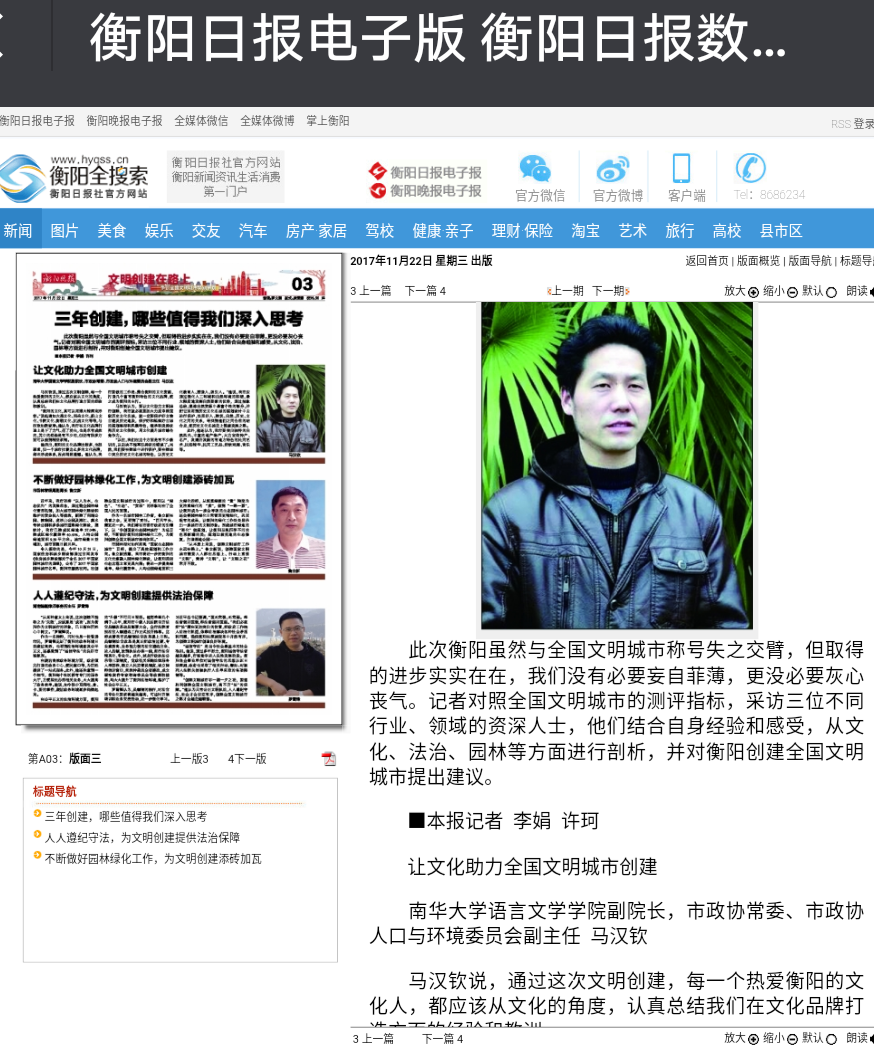This screenshot has height=1058, width=874.
Task: Click orange bullet beside 三年创建 headline
Action: [x=38, y=815]
